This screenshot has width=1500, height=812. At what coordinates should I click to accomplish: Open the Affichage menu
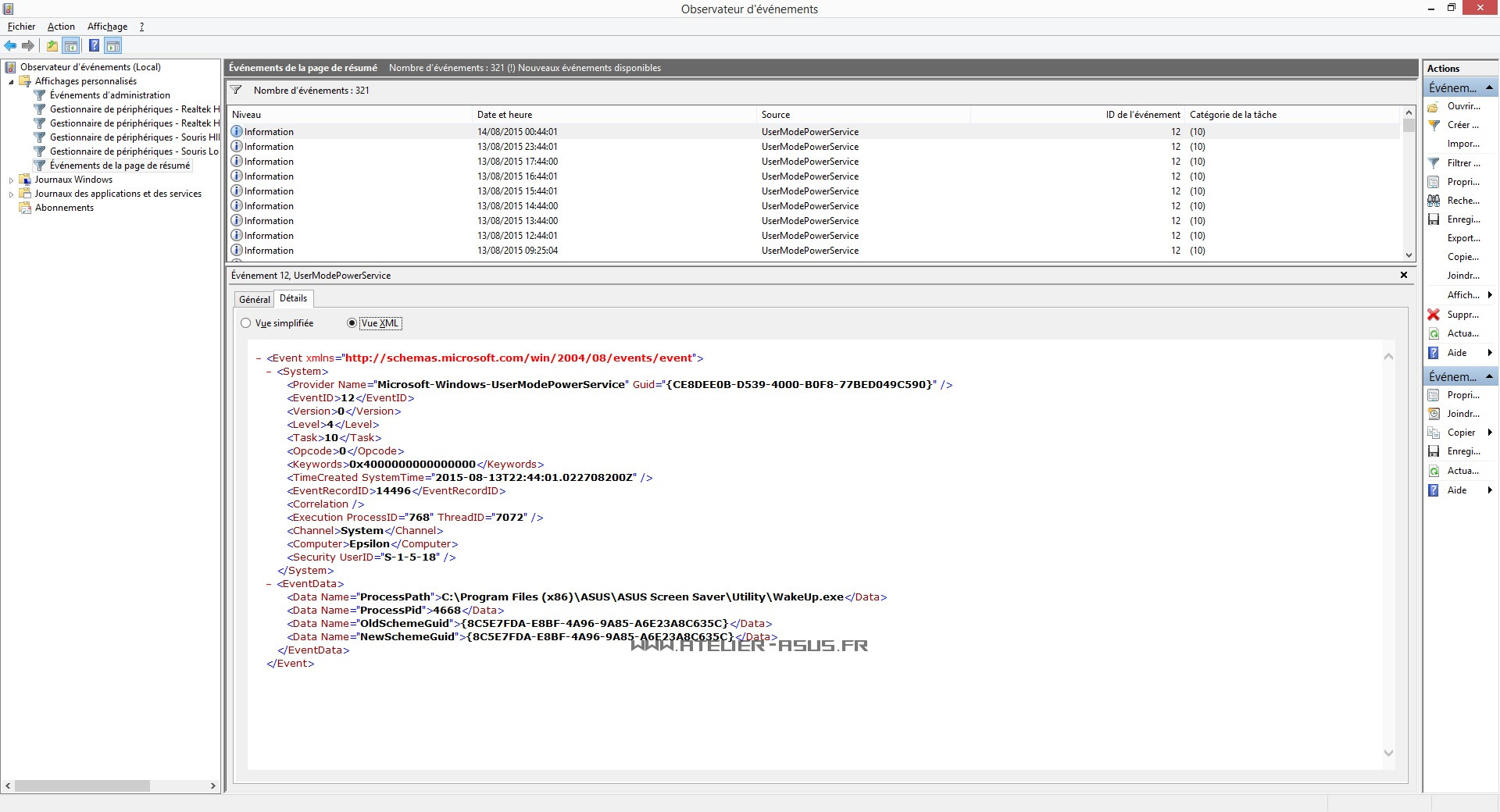[x=107, y=27]
